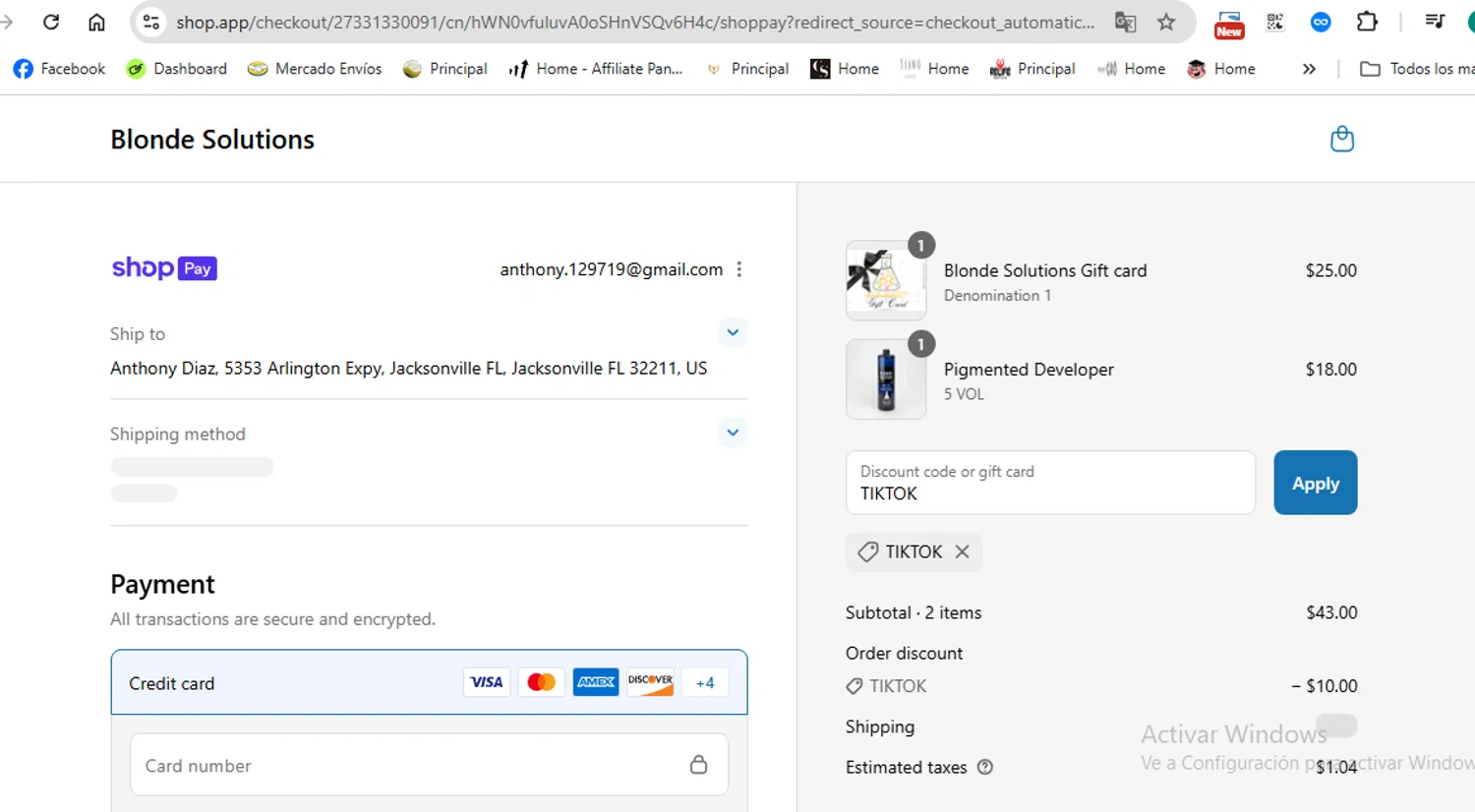Apply the discount code

coord(1316,483)
